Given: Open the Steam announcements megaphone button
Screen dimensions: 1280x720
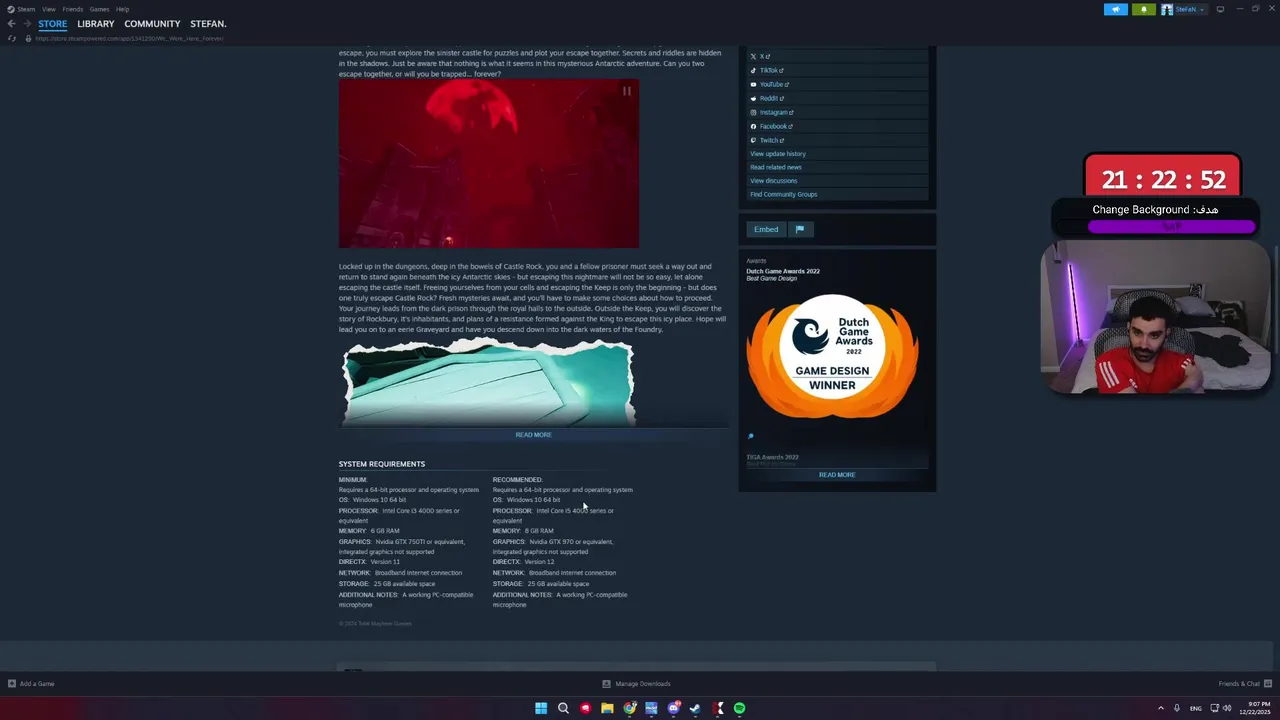Looking at the screenshot, I should 1116,9.
